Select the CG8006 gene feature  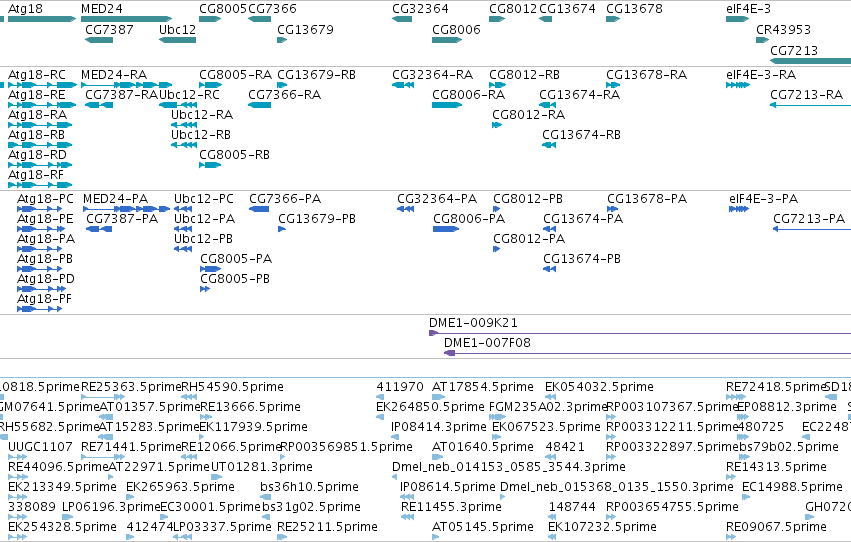coord(447,40)
